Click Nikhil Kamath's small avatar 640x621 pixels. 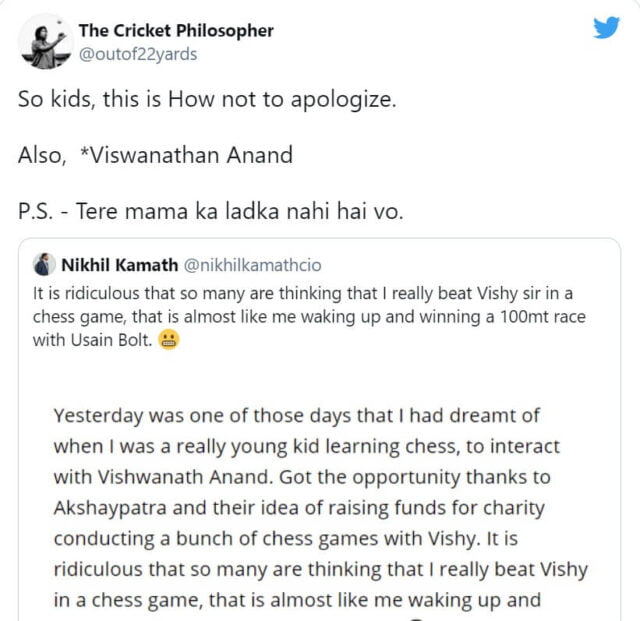point(44,266)
